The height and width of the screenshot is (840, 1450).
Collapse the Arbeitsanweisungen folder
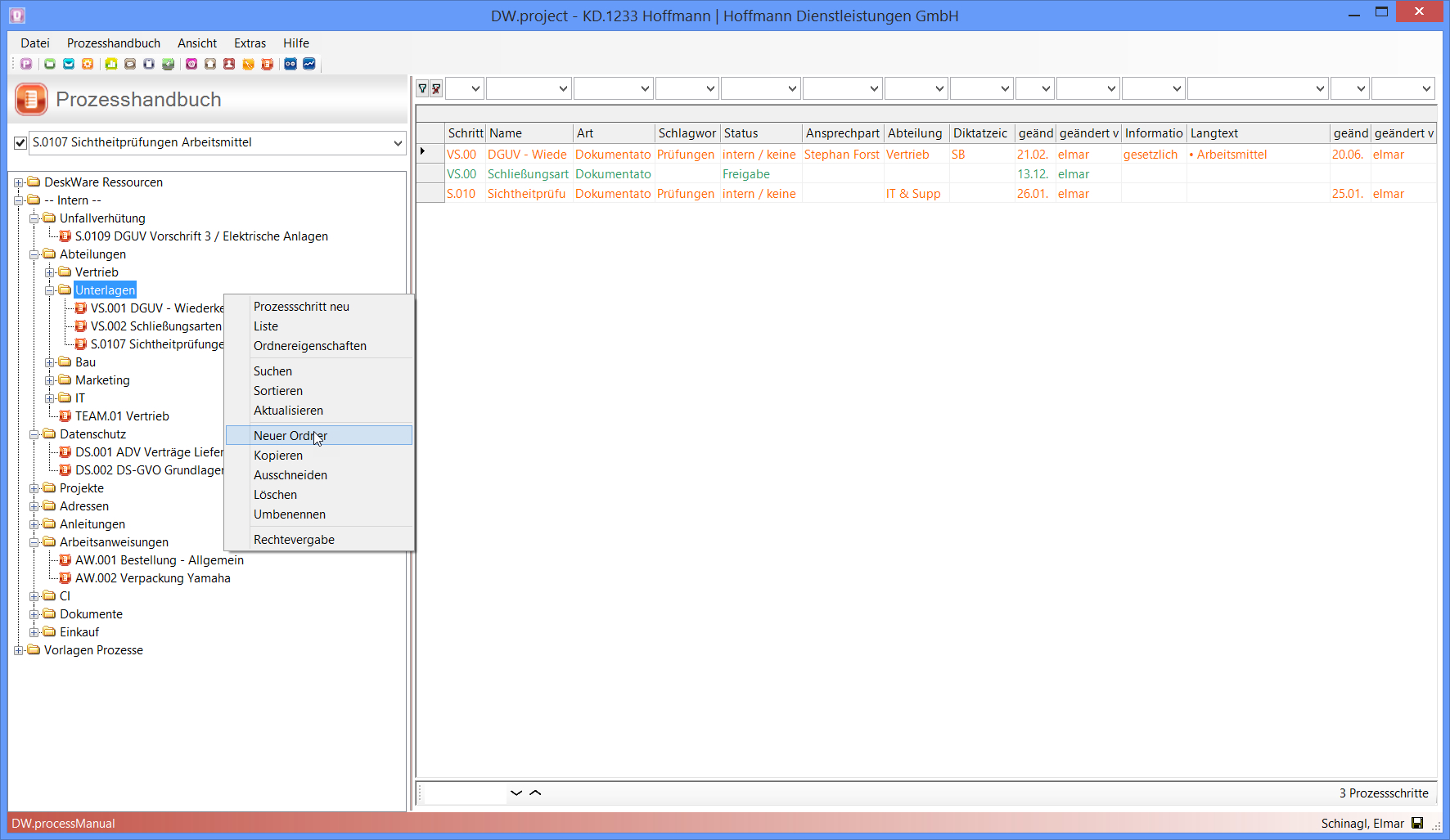(x=34, y=542)
